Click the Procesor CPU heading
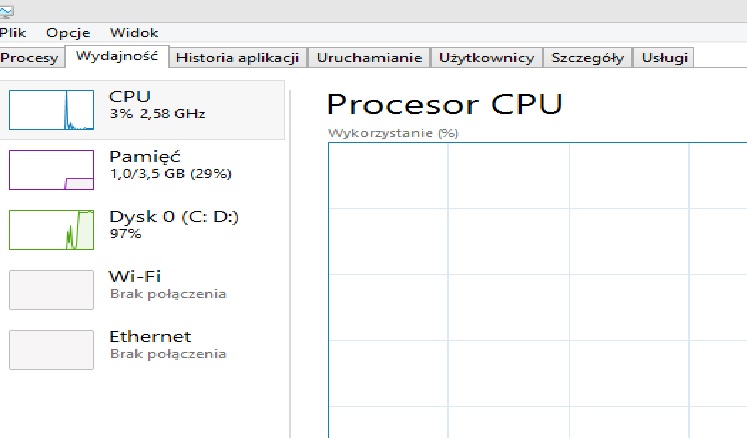Viewport: 747px width, 438px height. 444,103
